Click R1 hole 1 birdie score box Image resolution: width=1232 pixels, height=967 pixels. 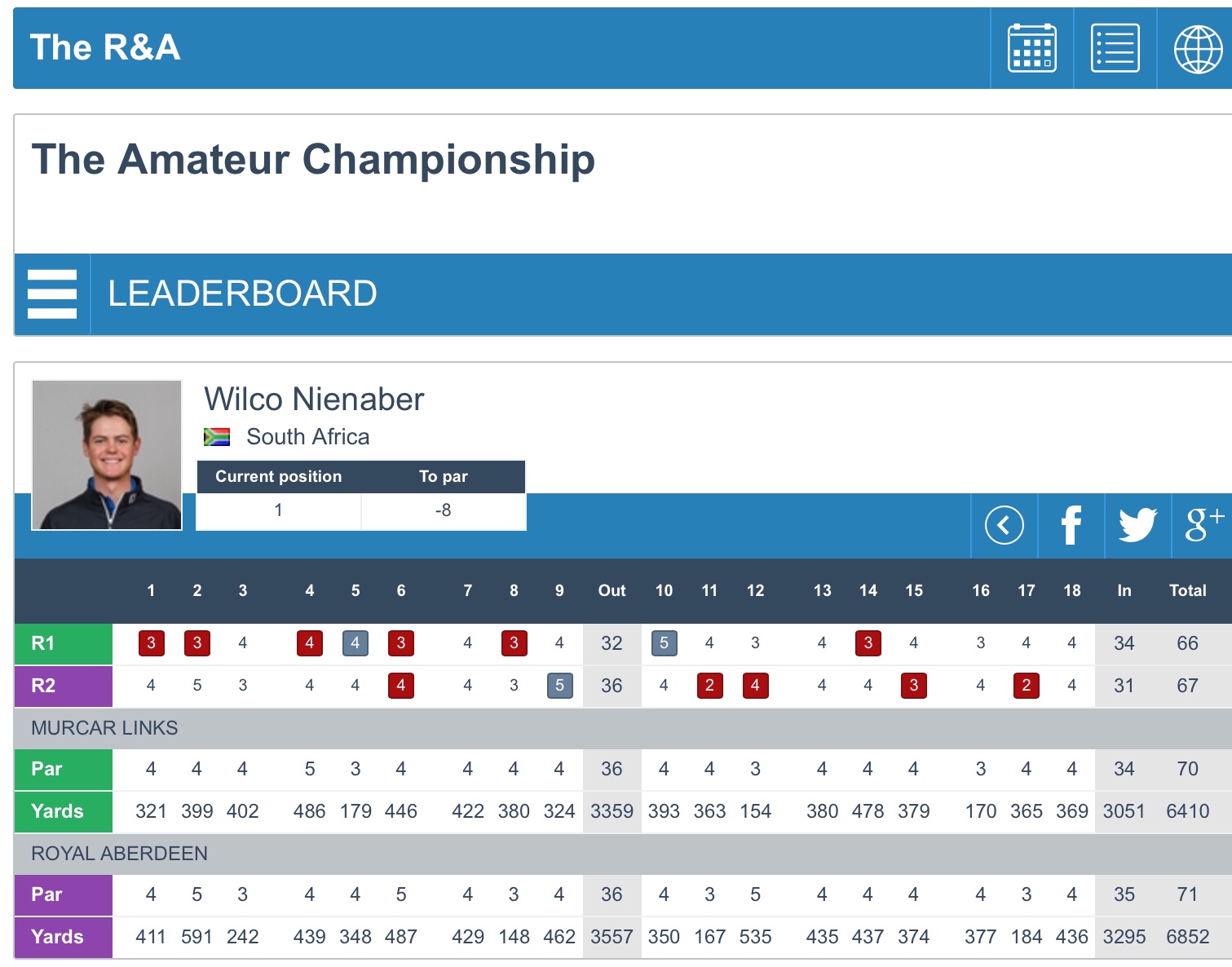151,643
